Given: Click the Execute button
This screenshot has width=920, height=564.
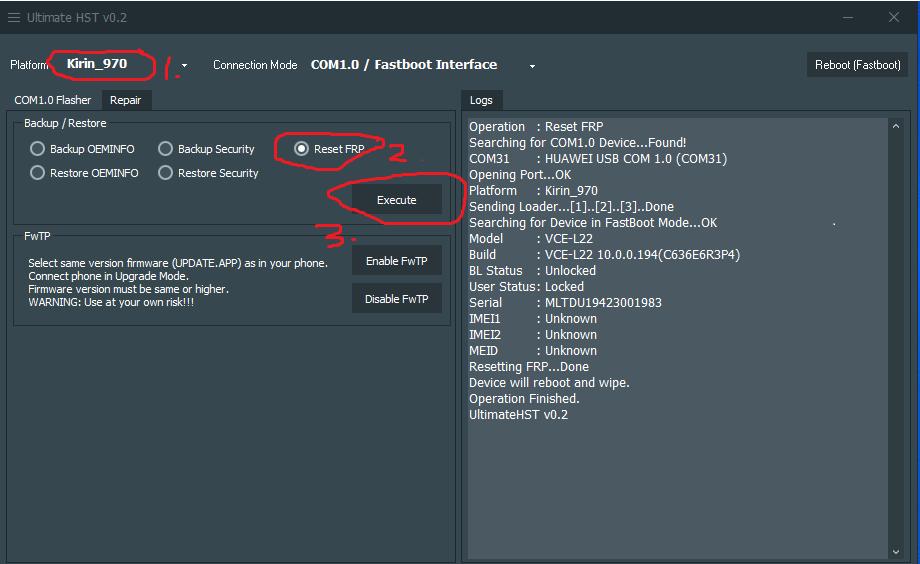Looking at the screenshot, I should [x=397, y=200].
